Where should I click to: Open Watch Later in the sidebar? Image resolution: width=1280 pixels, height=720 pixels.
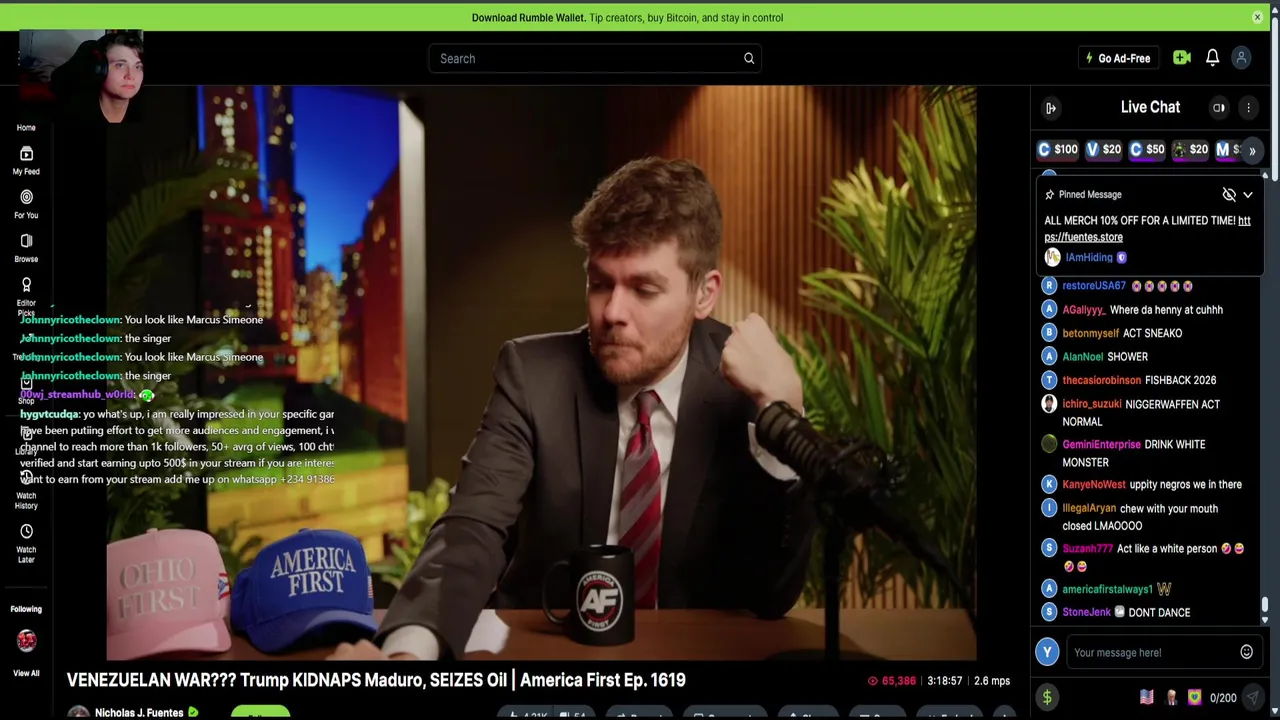tap(26, 542)
